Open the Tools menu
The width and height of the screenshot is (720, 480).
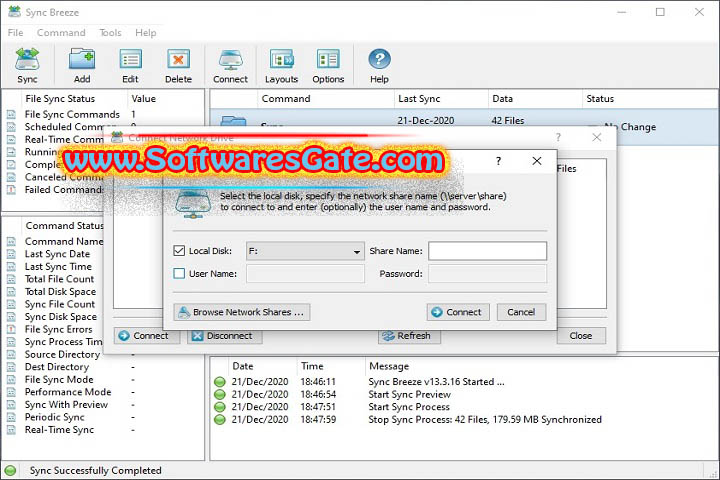tap(110, 33)
